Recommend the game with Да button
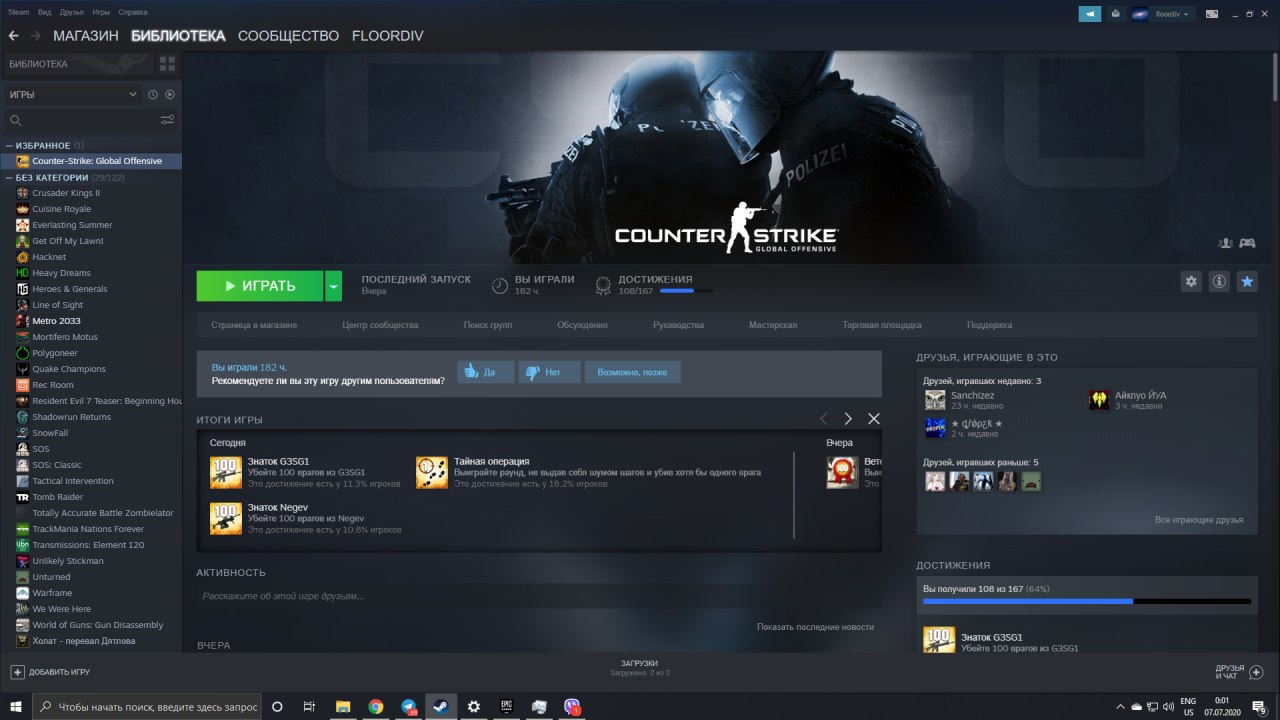 486,372
